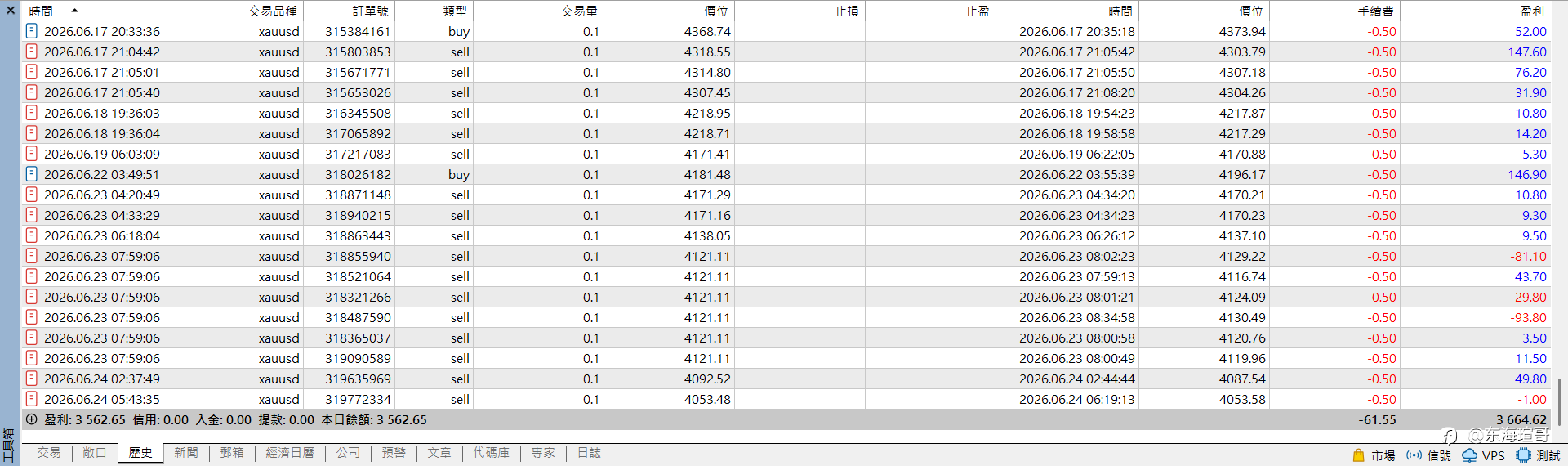This screenshot has height=466, width=1568.
Task: Click the order icon for 317065892
Action: click(31, 133)
